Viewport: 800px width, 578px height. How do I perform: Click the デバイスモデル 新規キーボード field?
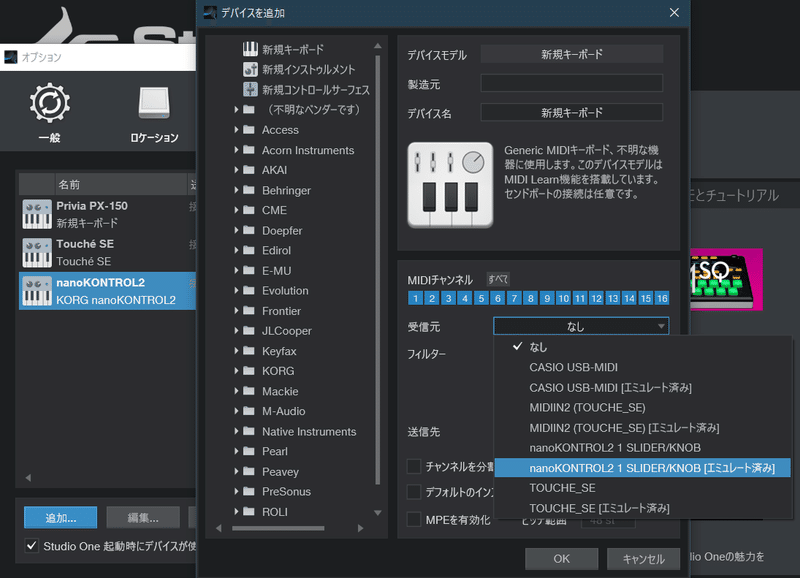[x=571, y=54]
